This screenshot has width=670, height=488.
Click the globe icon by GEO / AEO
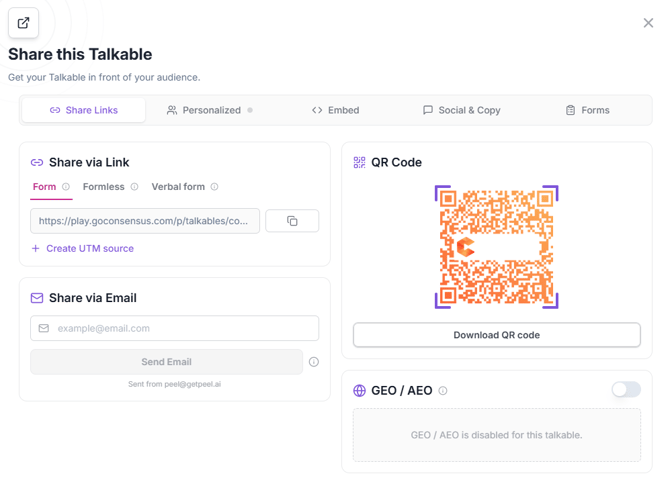(x=359, y=391)
